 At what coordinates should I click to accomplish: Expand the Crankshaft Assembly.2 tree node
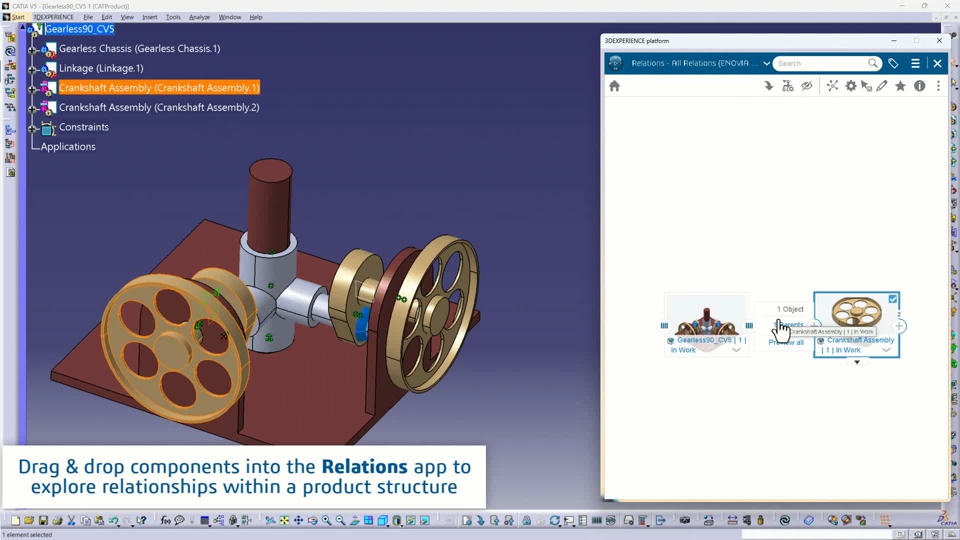[x=32, y=108]
